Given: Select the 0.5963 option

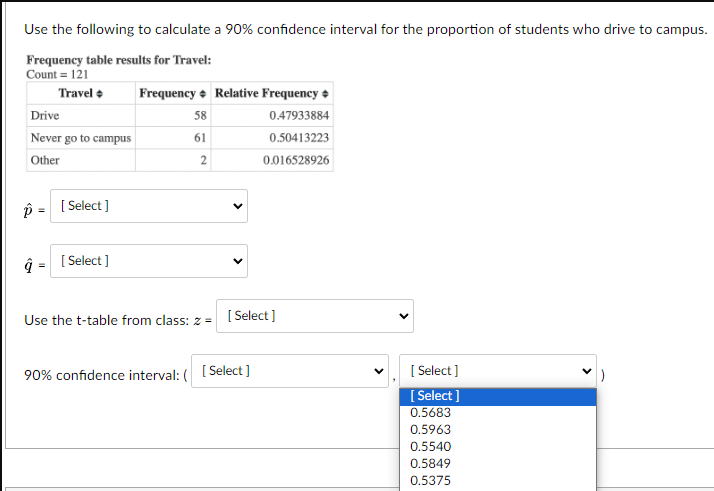Looking at the screenshot, I should coord(431,429).
